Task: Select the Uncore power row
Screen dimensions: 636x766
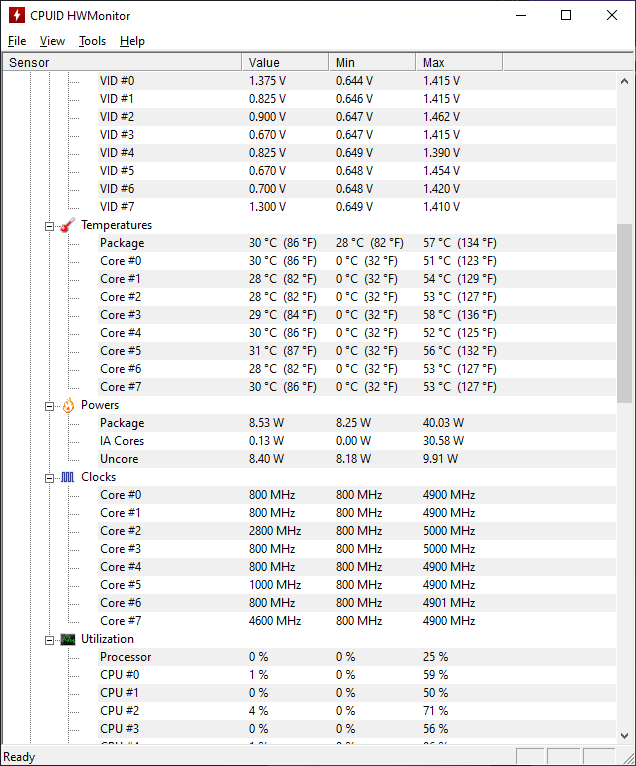Action: tap(357, 459)
